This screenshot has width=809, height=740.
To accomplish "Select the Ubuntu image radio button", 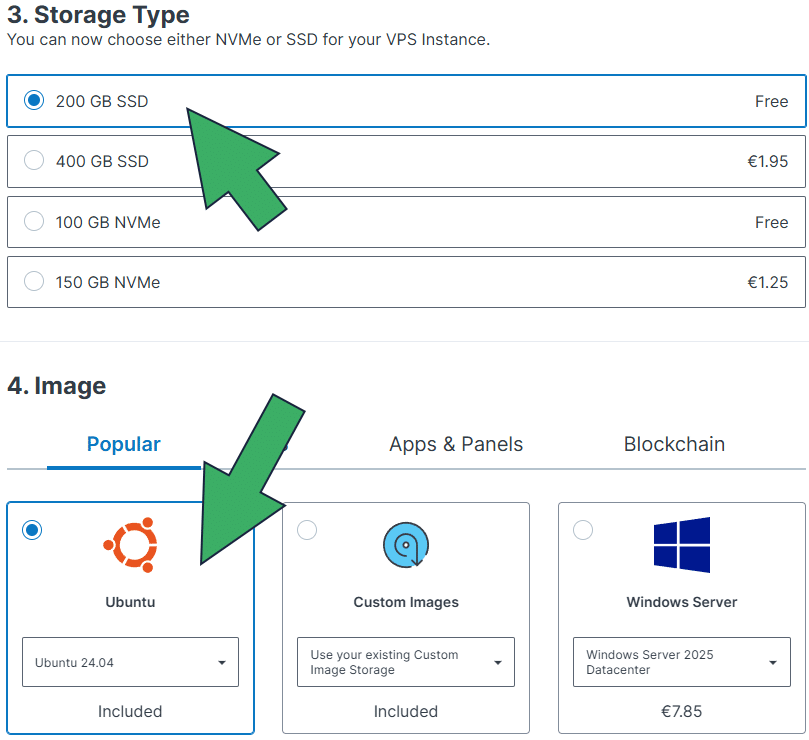I will tap(31, 530).
